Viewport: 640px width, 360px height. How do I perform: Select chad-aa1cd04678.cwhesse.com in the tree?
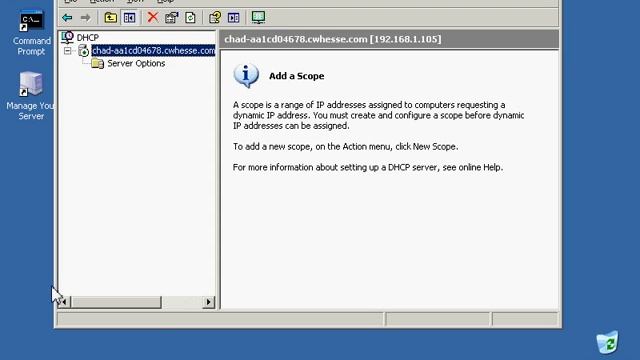coord(153,51)
